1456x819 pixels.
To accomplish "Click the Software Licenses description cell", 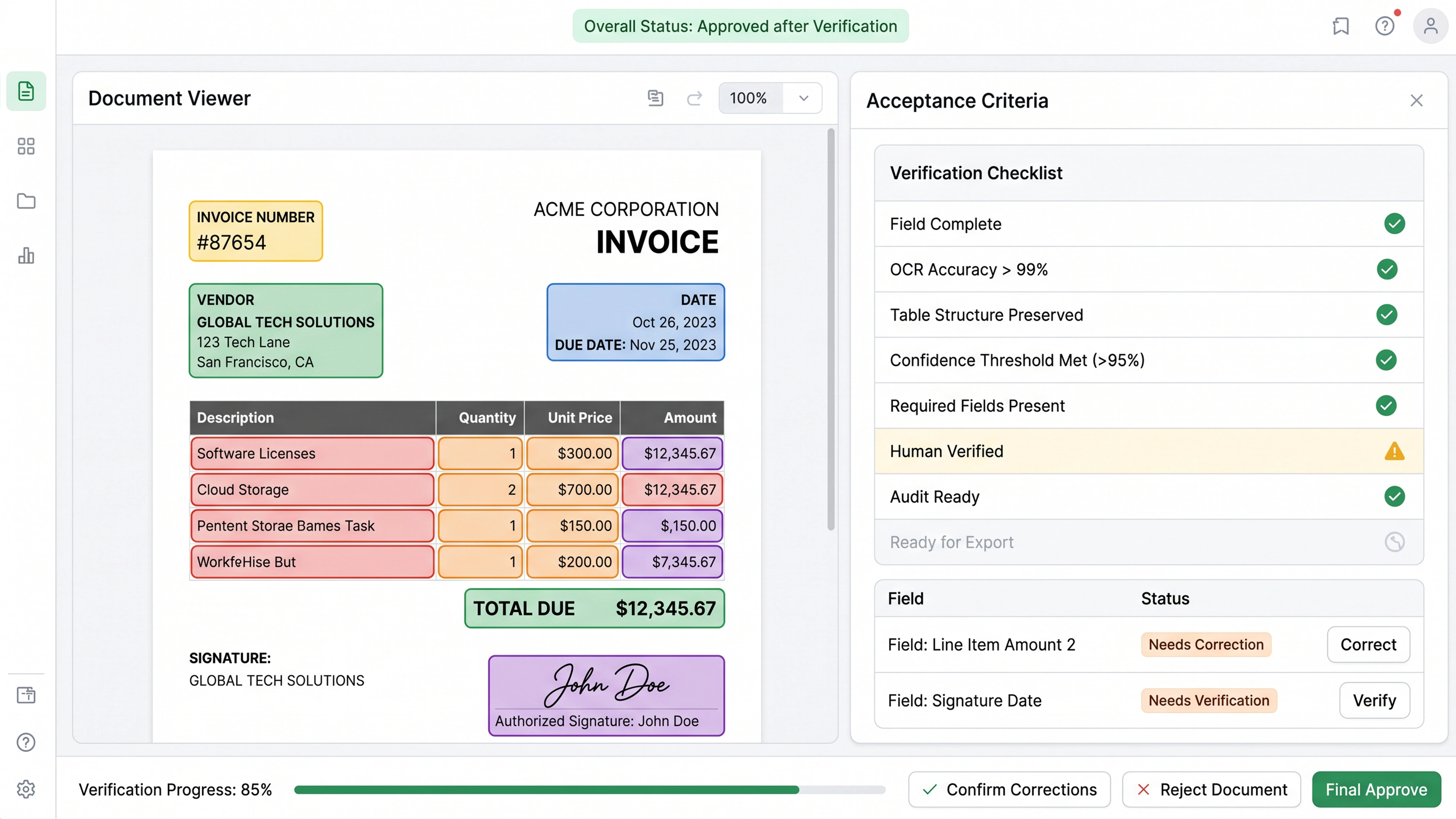I will pyautogui.click(x=313, y=453).
